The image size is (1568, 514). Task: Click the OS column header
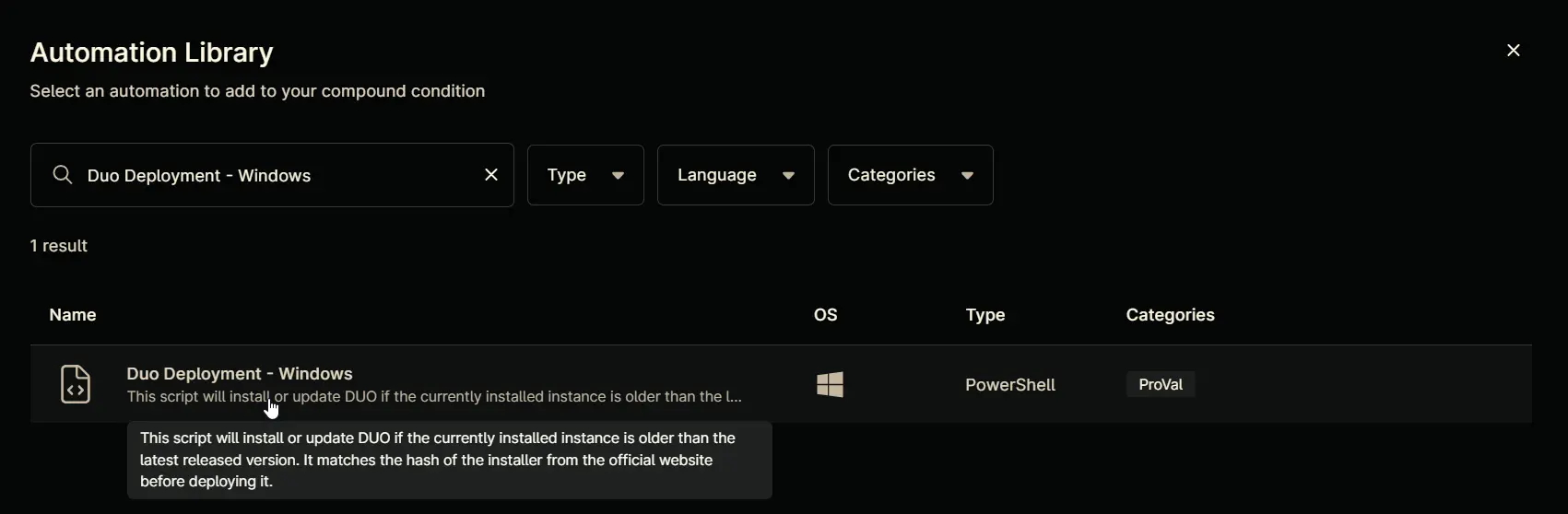point(826,315)
